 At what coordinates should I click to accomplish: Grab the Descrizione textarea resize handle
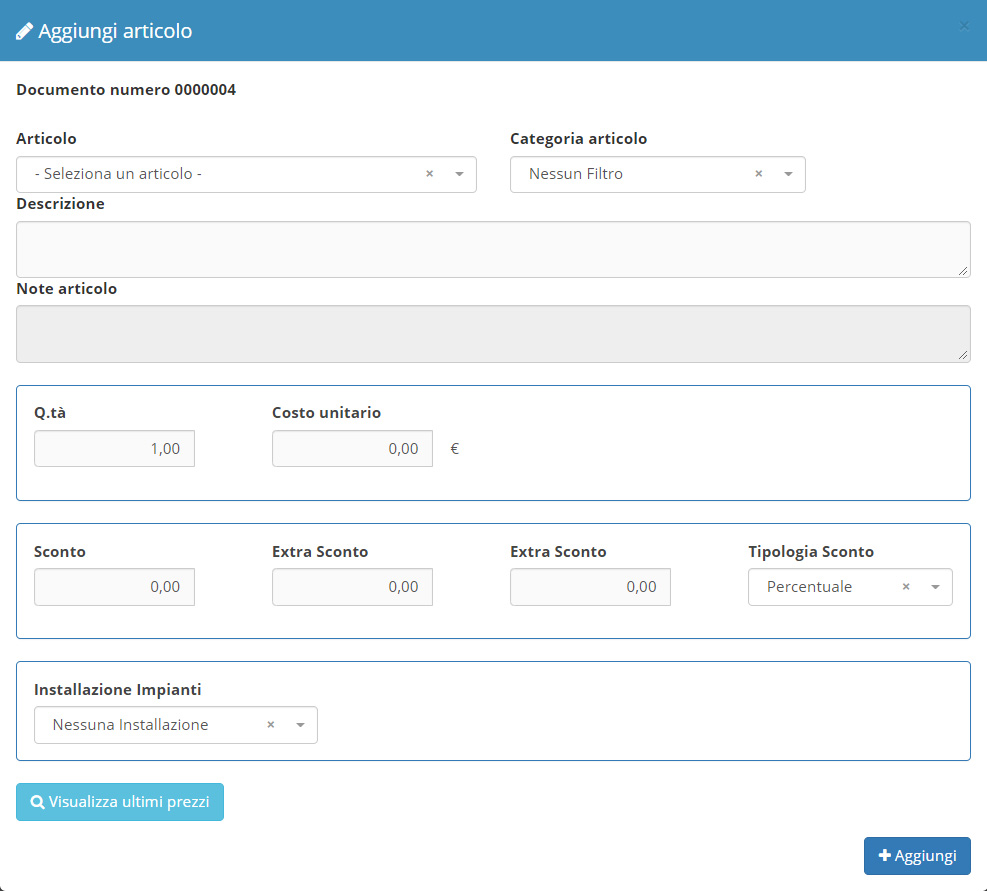(963, 271)
